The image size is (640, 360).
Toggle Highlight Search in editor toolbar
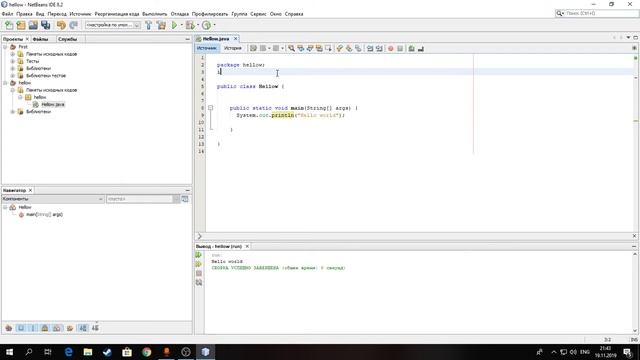pyautogui.click(x=319, y=49)
